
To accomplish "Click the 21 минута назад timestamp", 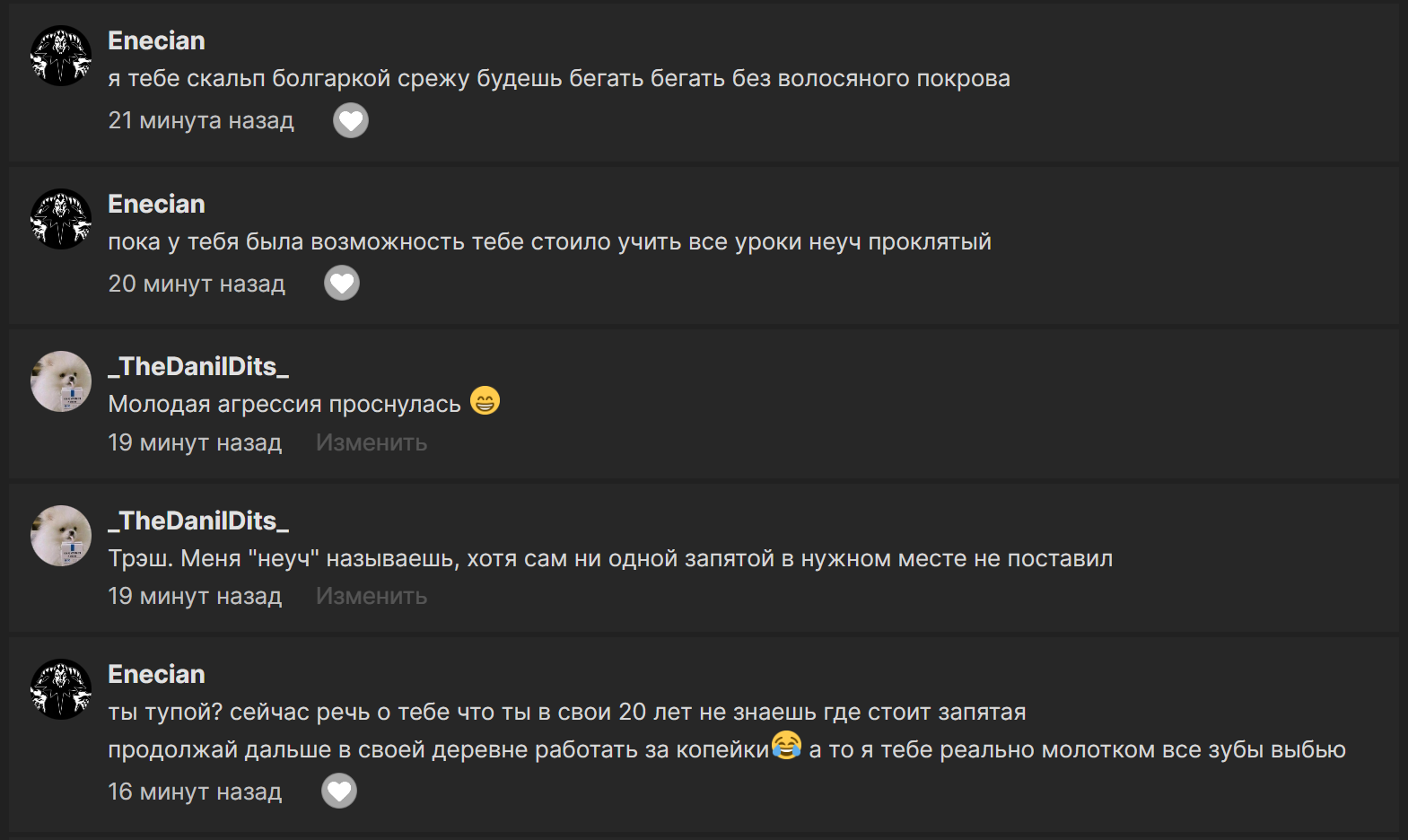I will point(201,120).
